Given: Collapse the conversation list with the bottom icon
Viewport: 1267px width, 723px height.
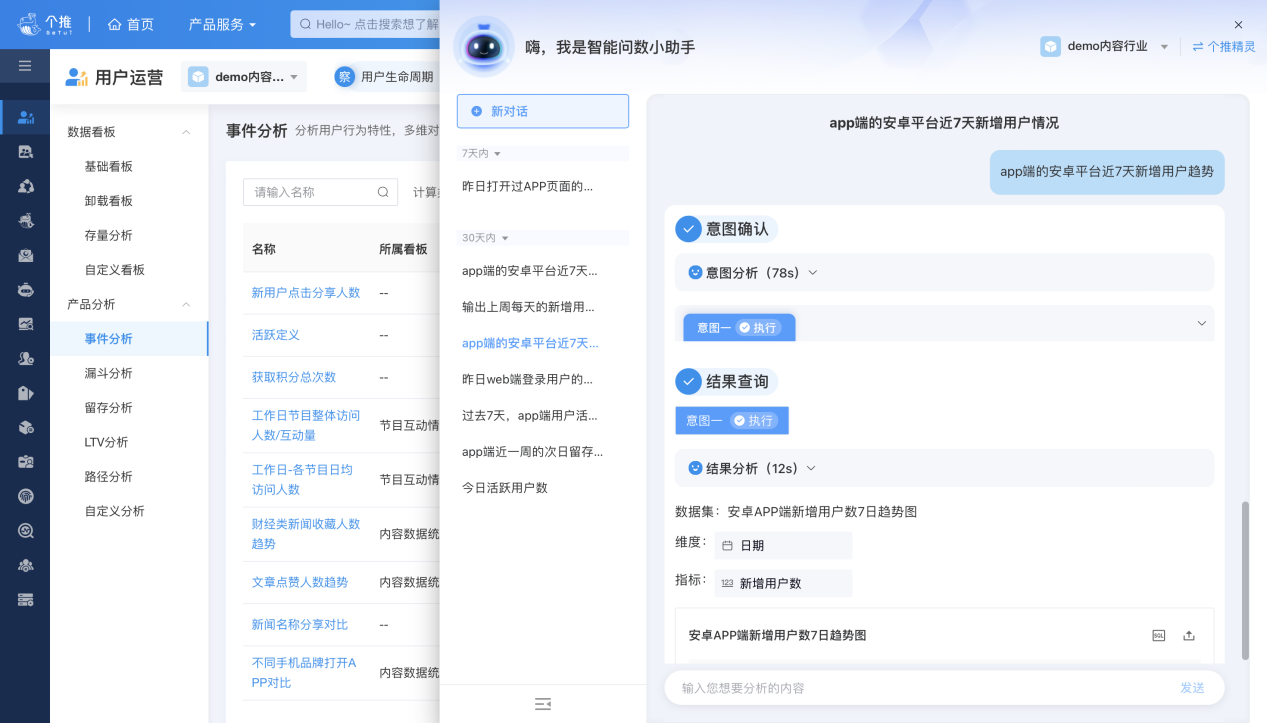Looking at the screenshot, I should 543,704.
